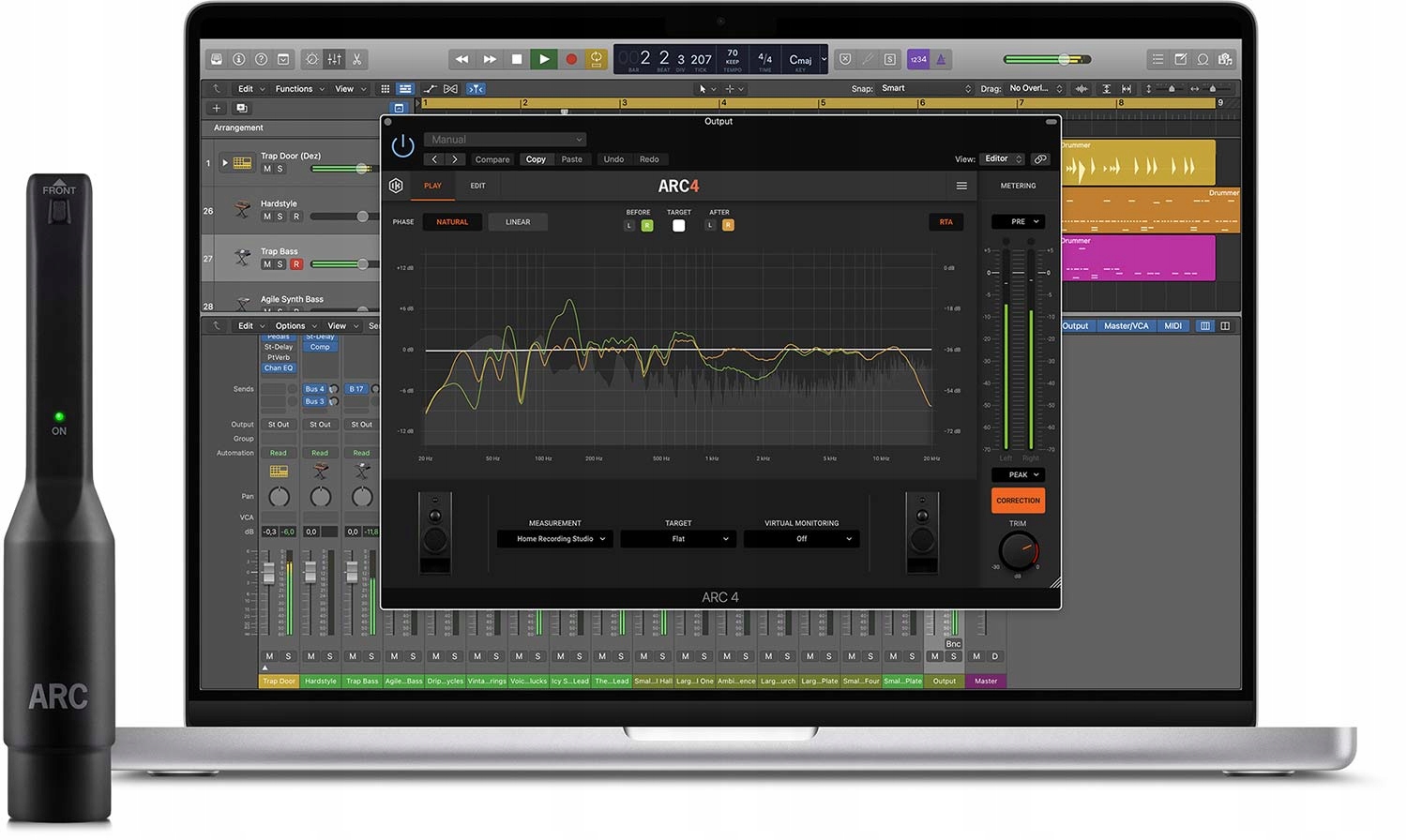
Task: Enable the metronome click button
Action: click(x=941, y=59)
